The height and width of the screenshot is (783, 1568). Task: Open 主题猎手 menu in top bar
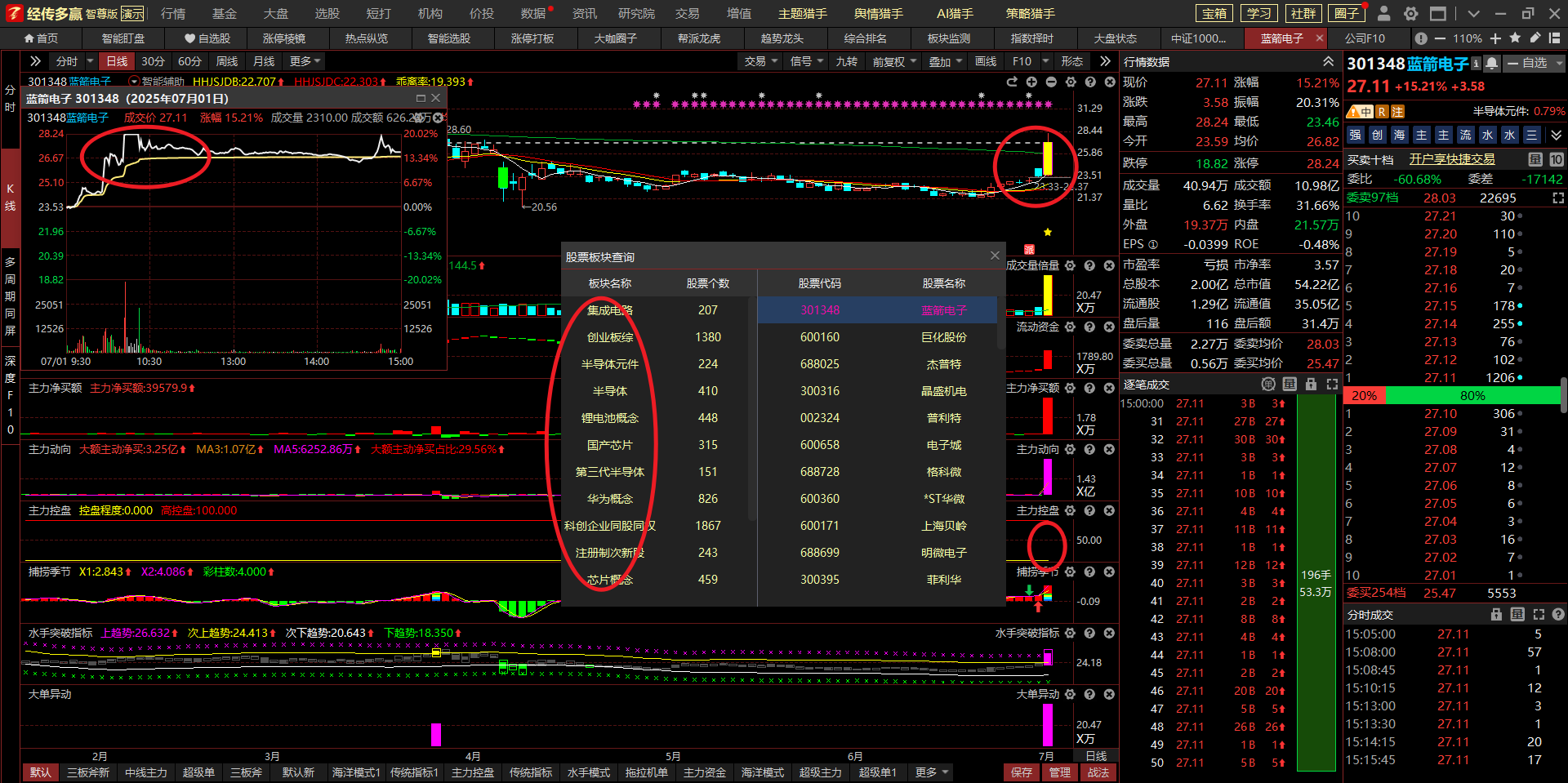click(x=803, y=13)
